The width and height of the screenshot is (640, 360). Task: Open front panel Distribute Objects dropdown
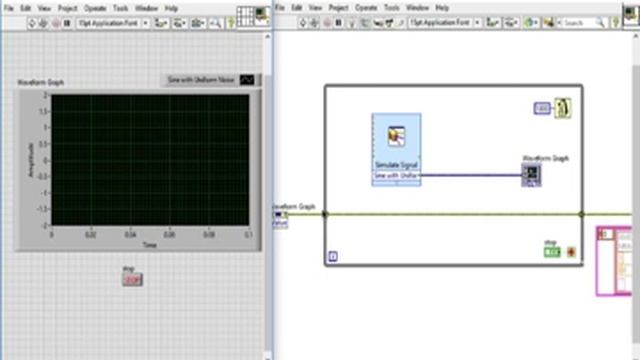[x=179, y=23]
